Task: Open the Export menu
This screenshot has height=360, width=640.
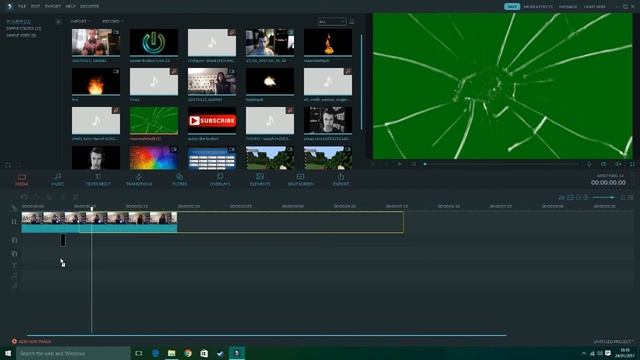Action: click(x=53, y=7)
